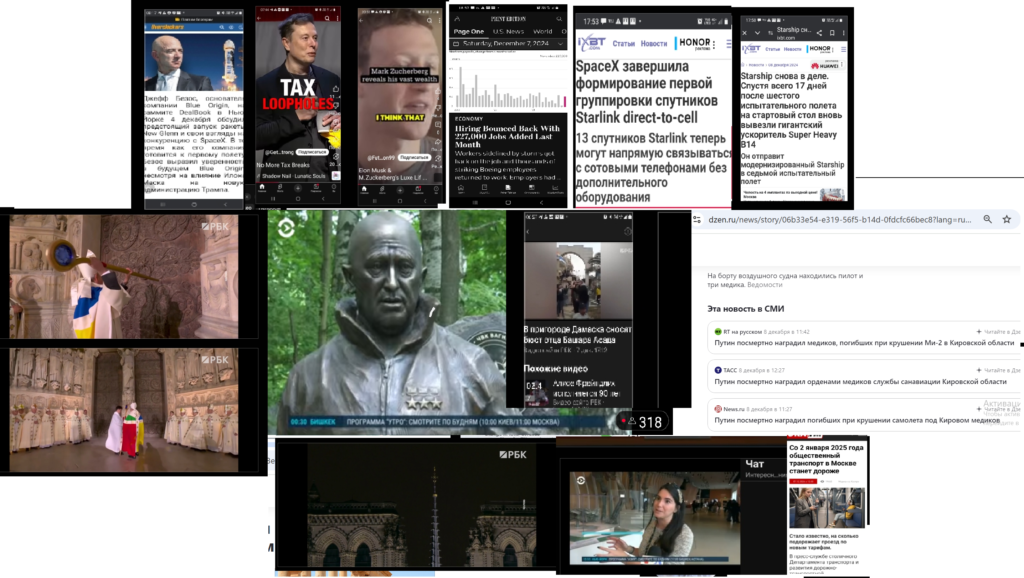The image size is (1024, 578).
Task: Switch to U.S. News tab
Action: [x=508, y=31]
